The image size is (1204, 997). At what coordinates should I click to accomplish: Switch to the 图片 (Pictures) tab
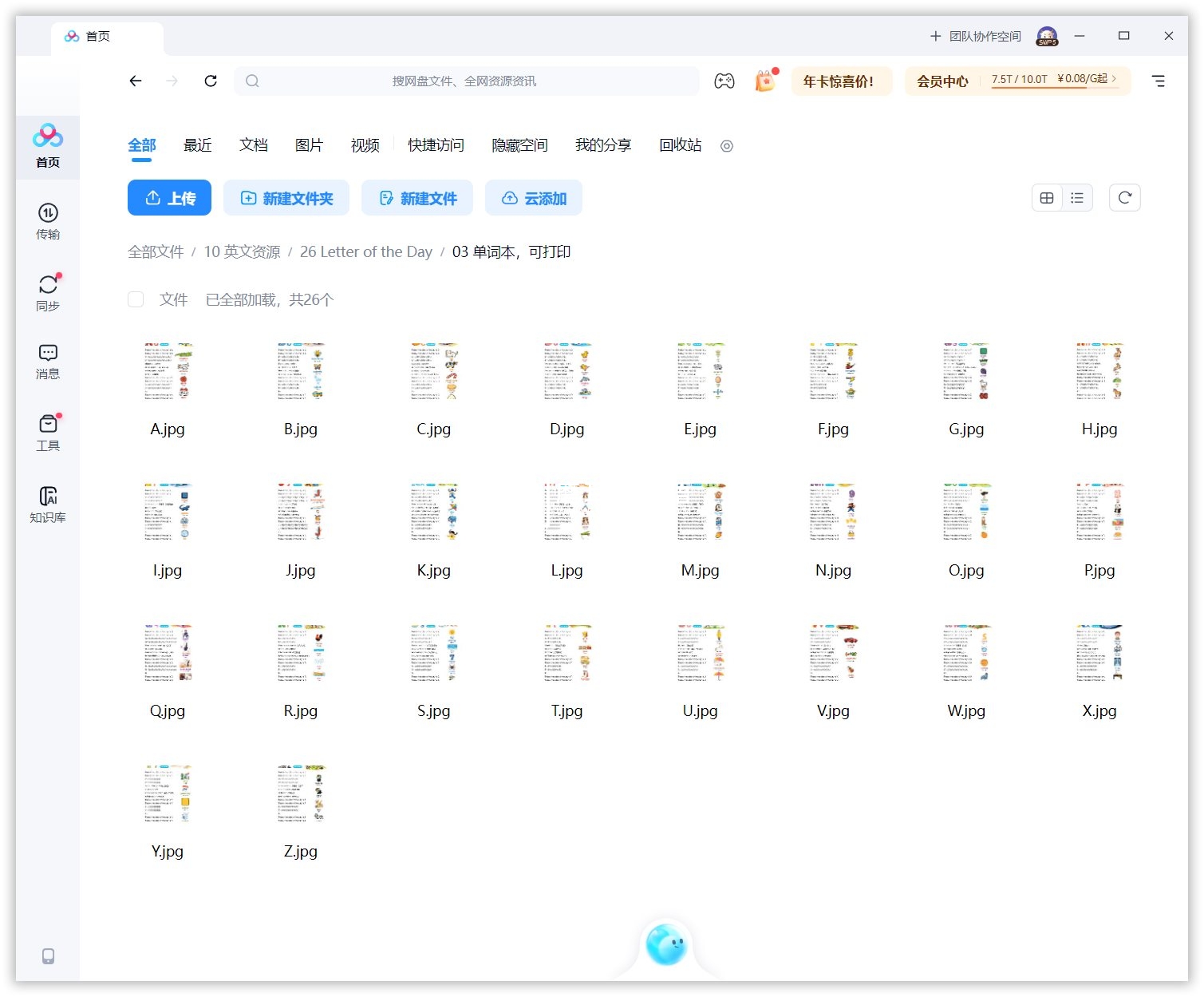(x=309, y=145)
